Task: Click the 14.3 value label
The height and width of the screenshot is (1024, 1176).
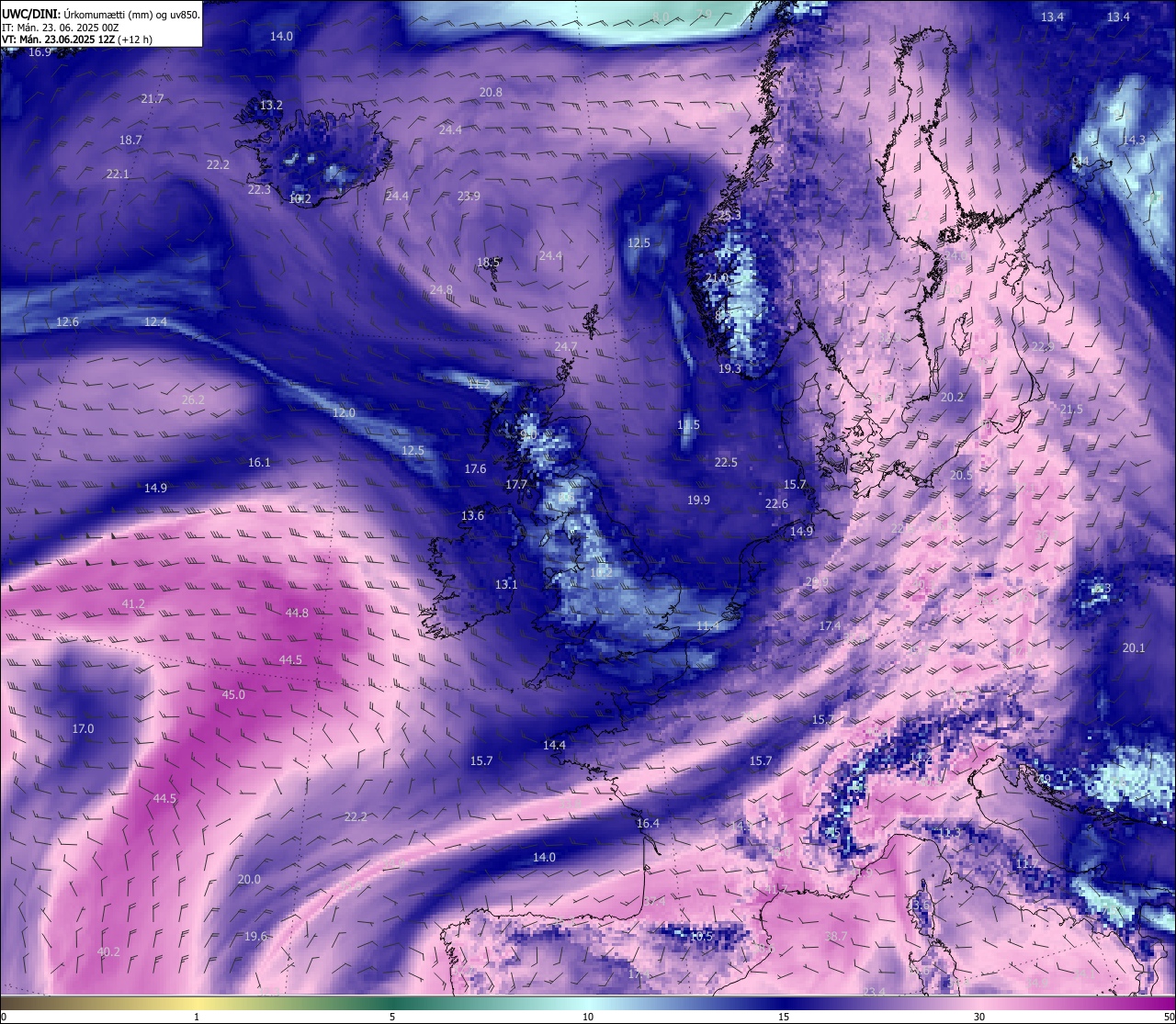Action: coord(1134,140)
